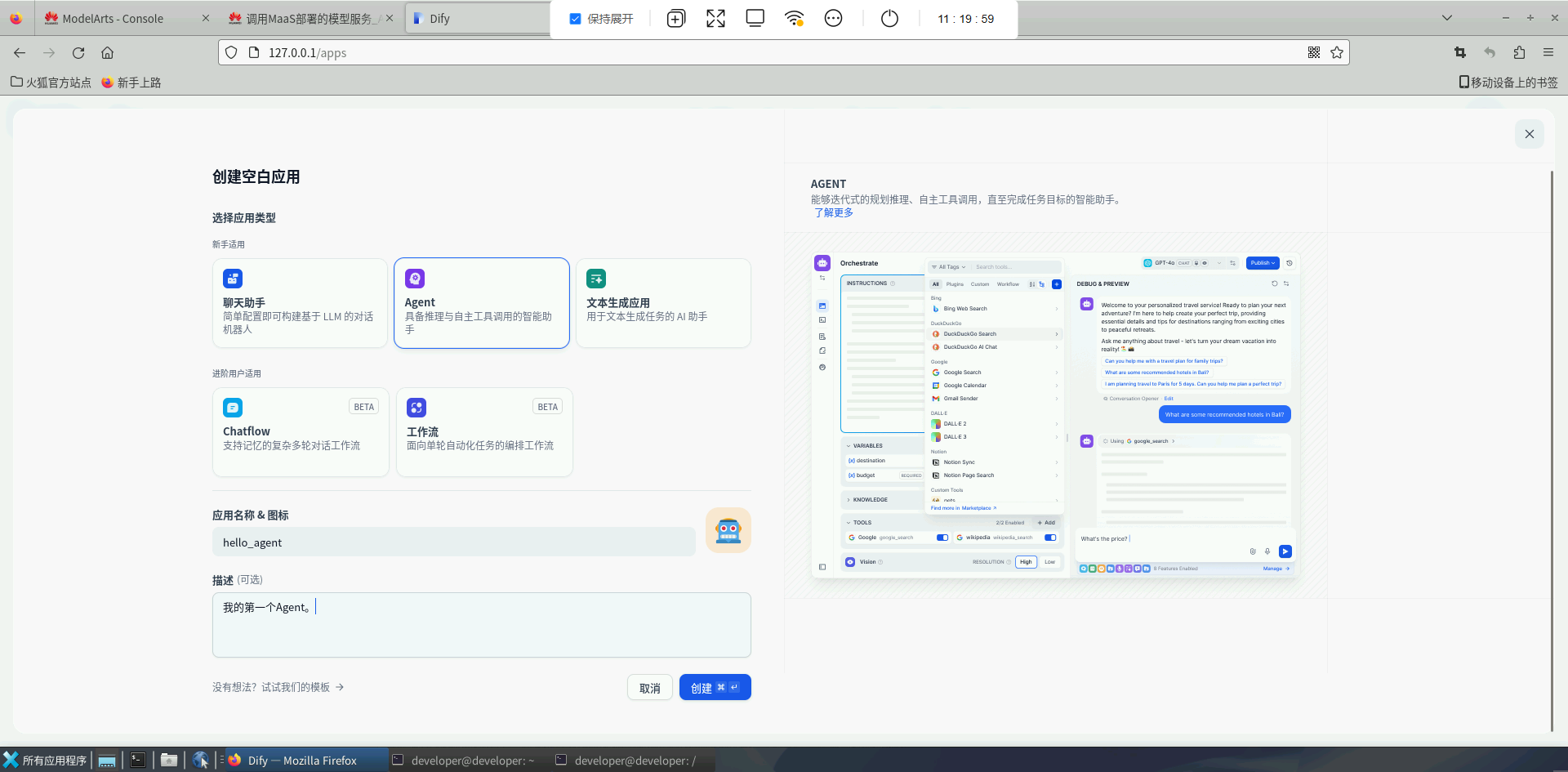Image resolution: width=1568 pixels, height=772 pixels.
Task: Expand the list all tabs chevron
Action: point(1447,18)
